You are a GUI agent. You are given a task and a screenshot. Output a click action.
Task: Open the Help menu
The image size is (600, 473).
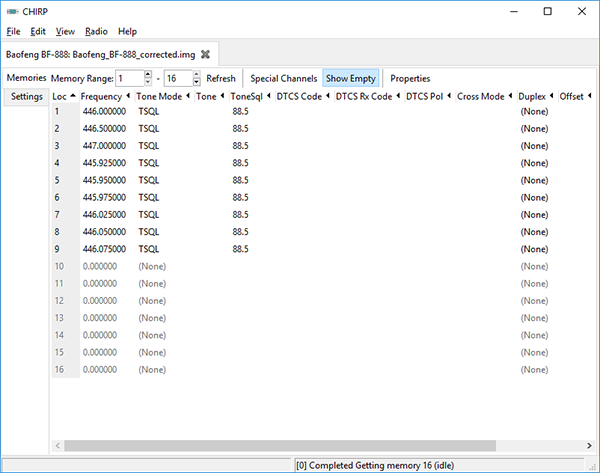[127, 31]
